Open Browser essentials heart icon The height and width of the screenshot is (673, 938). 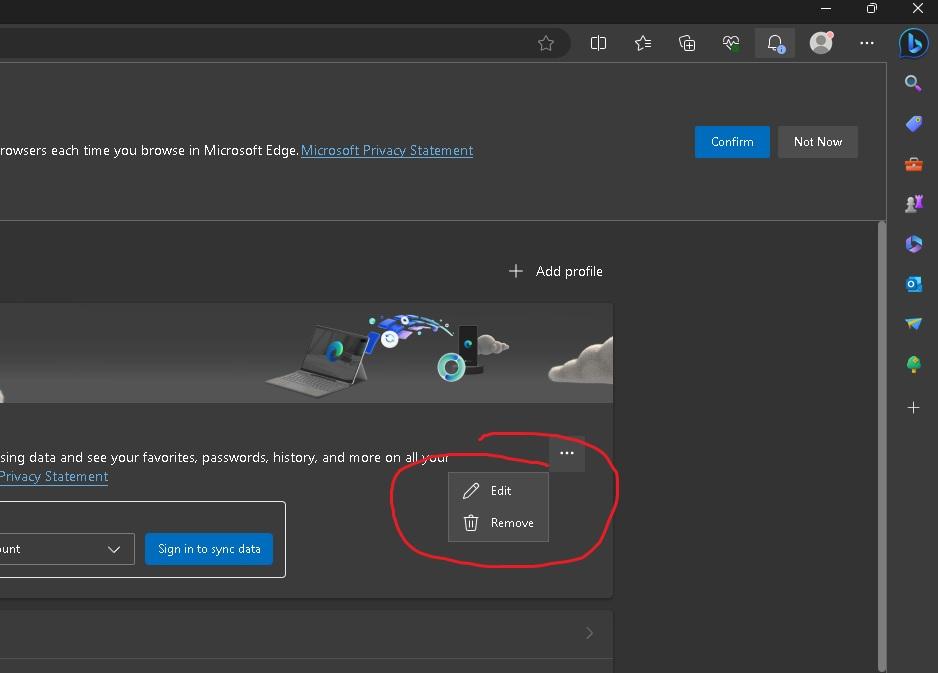731,43
